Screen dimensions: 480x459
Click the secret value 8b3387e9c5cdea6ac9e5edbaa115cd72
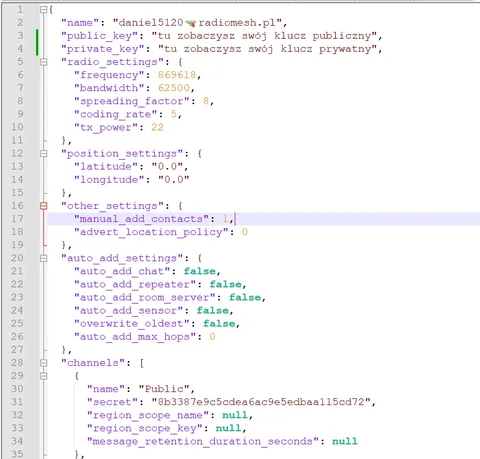261,402
